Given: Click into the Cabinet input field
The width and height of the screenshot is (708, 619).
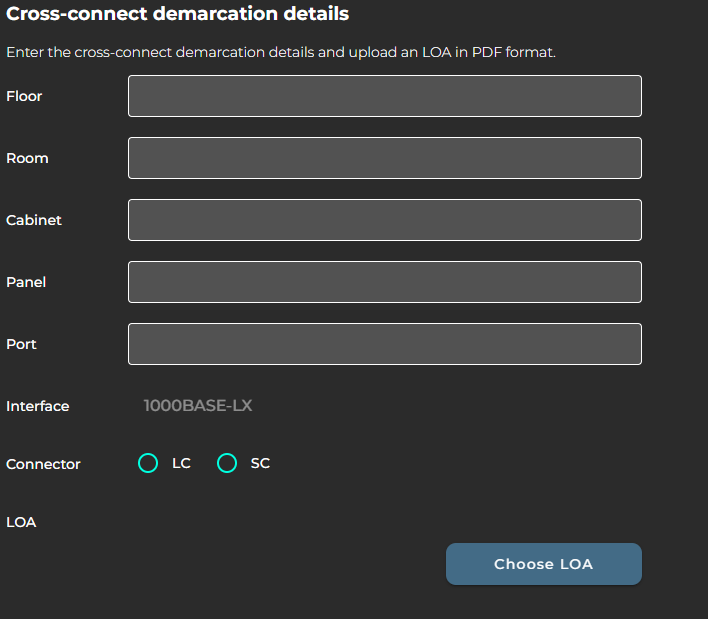Looking at the screenshot, I should click(x=384, y=220).
